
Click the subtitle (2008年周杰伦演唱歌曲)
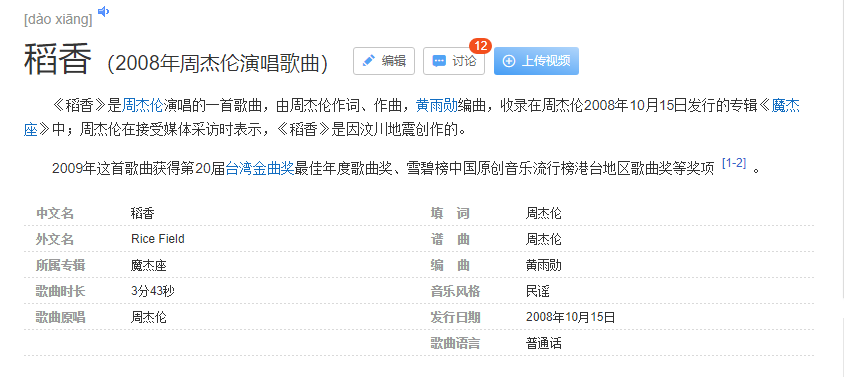tap(217, 64)
